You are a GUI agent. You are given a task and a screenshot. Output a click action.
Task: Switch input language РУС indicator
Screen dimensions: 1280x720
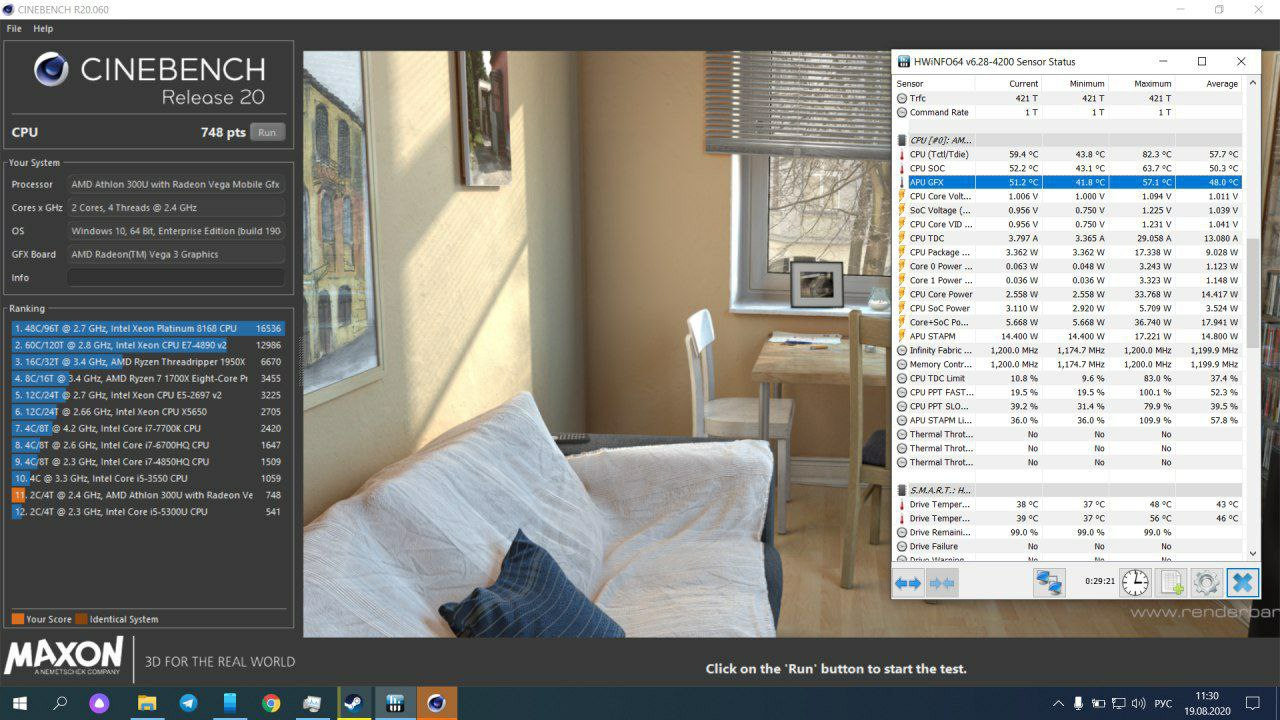[1163, 703]
